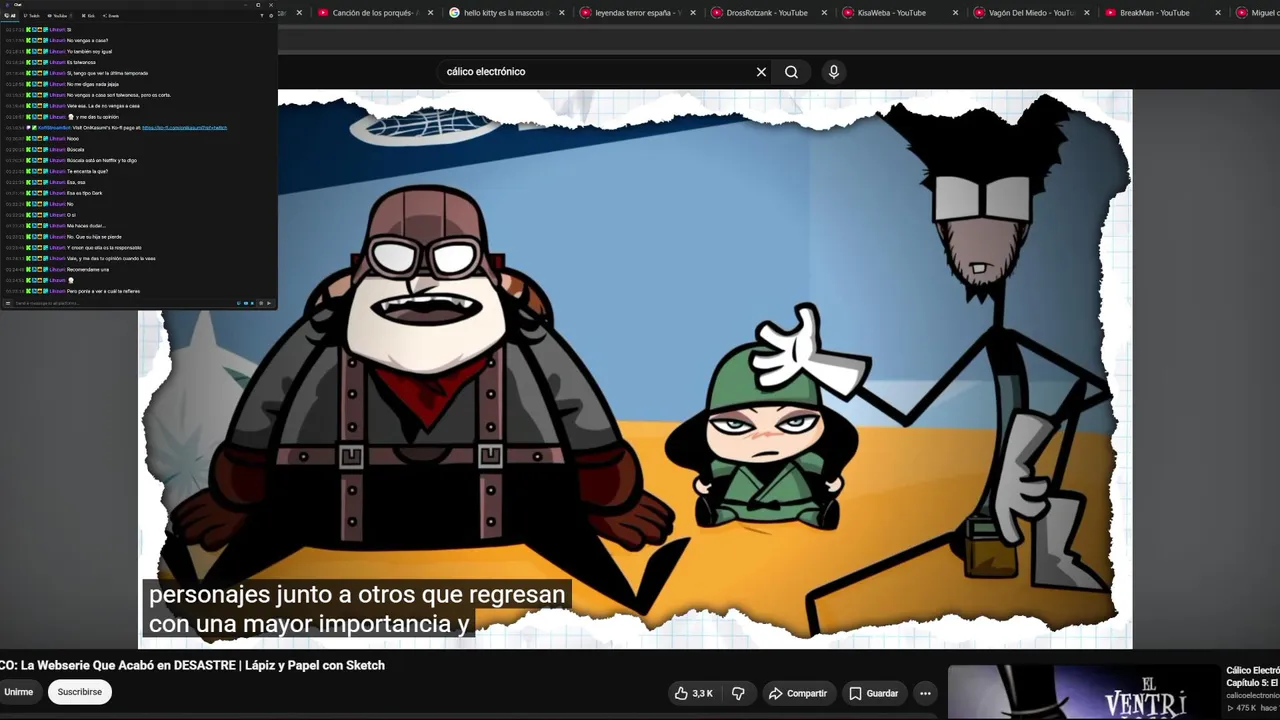Open suggested video titled 'Capítulo 5'
Image resolution: width=1280 pixels, height=720 pixels.
[x=1253, y=677]
